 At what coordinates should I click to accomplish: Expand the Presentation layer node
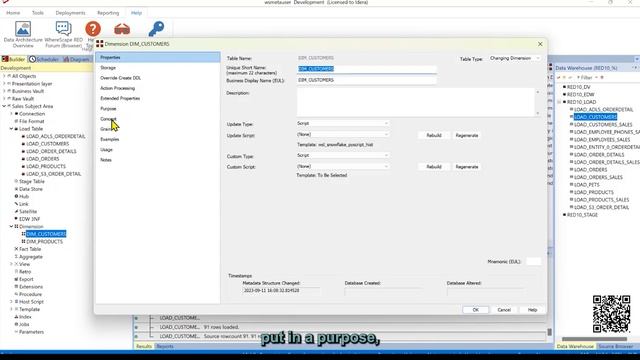[4, 84]
